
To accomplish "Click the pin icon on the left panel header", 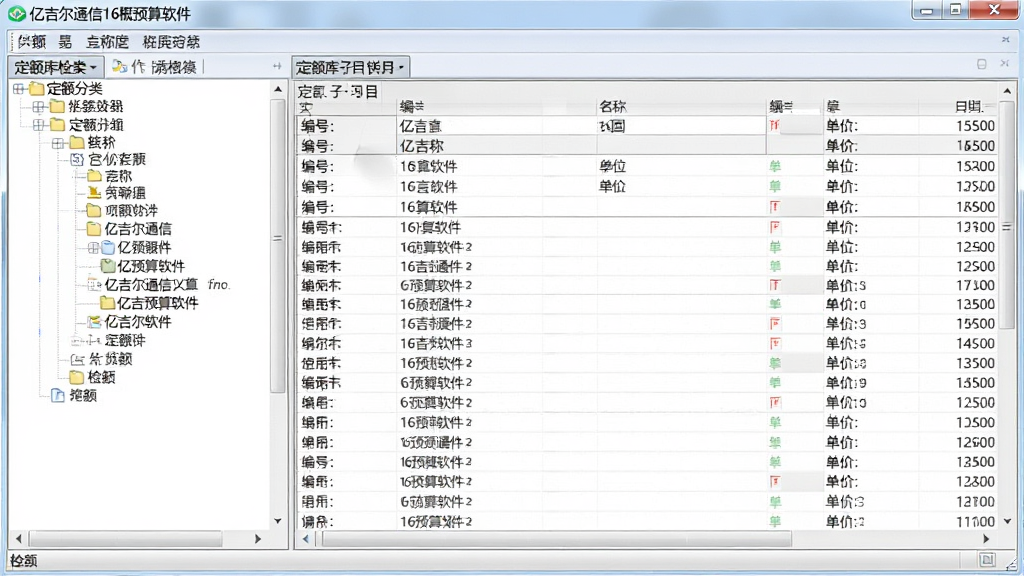I will 277,66.
